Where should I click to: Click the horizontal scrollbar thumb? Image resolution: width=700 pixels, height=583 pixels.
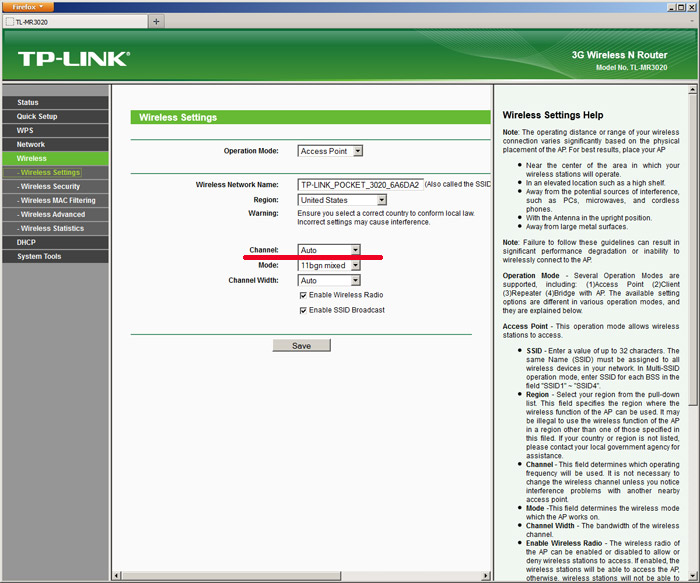pyautogui.click(x=231, y=576)
